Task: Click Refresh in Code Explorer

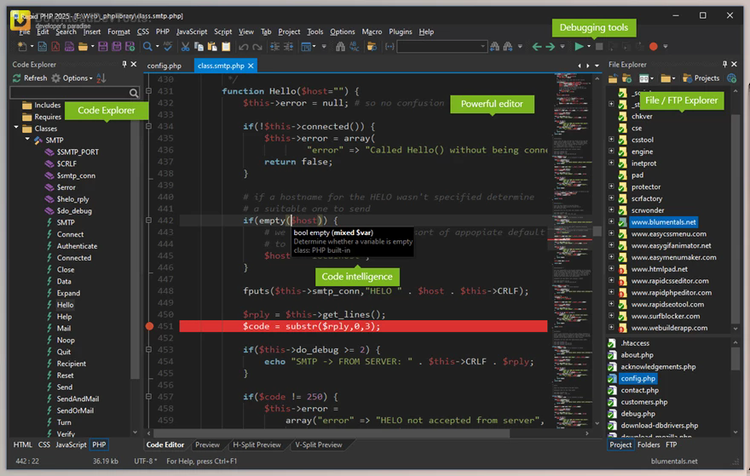Action: coord(30,78)
